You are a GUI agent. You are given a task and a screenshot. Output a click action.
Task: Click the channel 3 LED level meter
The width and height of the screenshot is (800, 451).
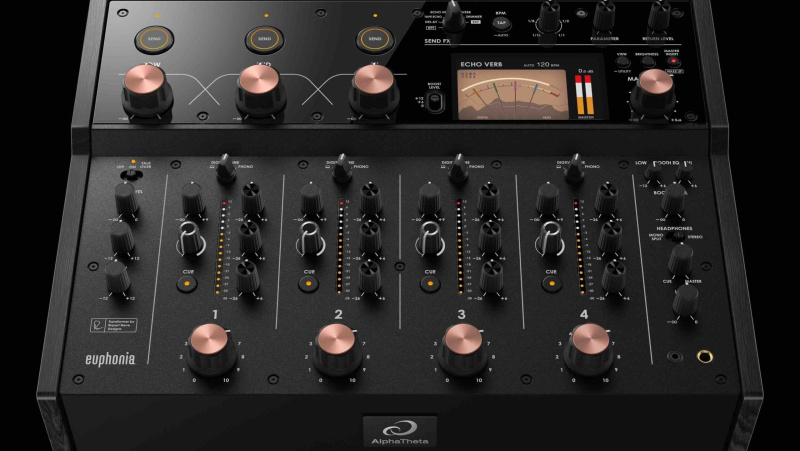pos(460,247)
